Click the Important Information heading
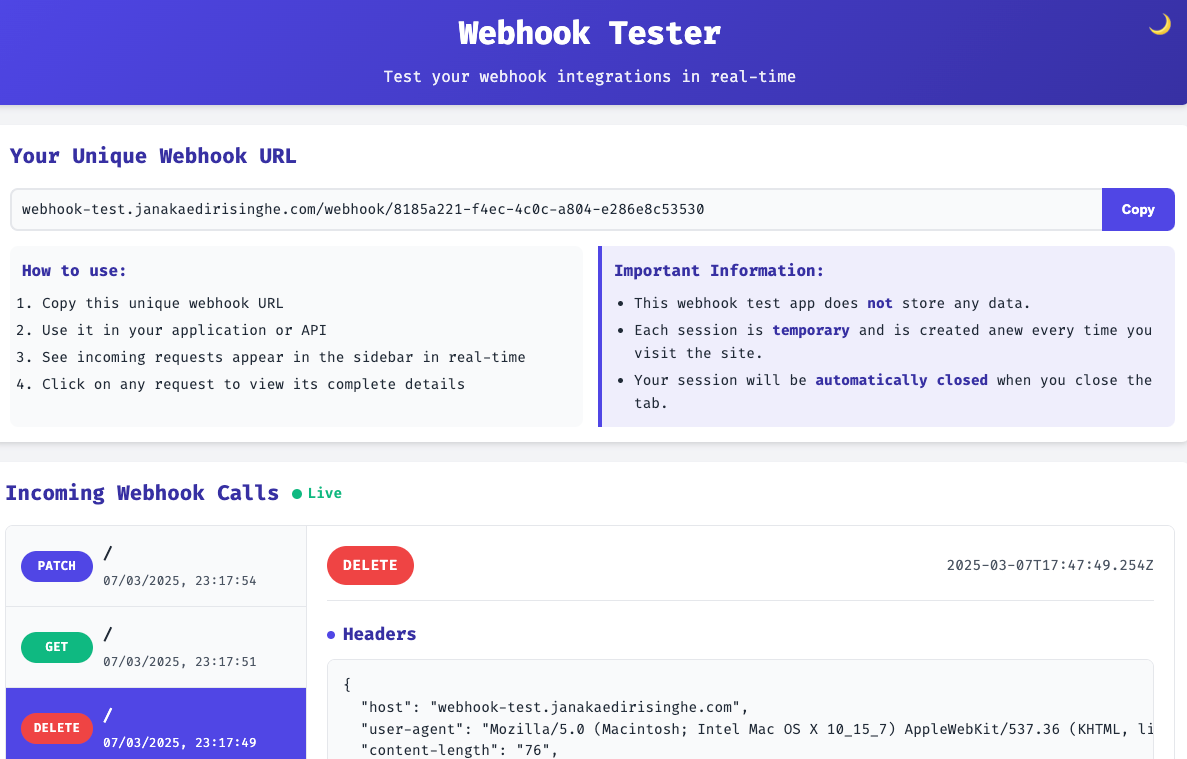This screenshot has width=1187, height=759. (718, 270)
